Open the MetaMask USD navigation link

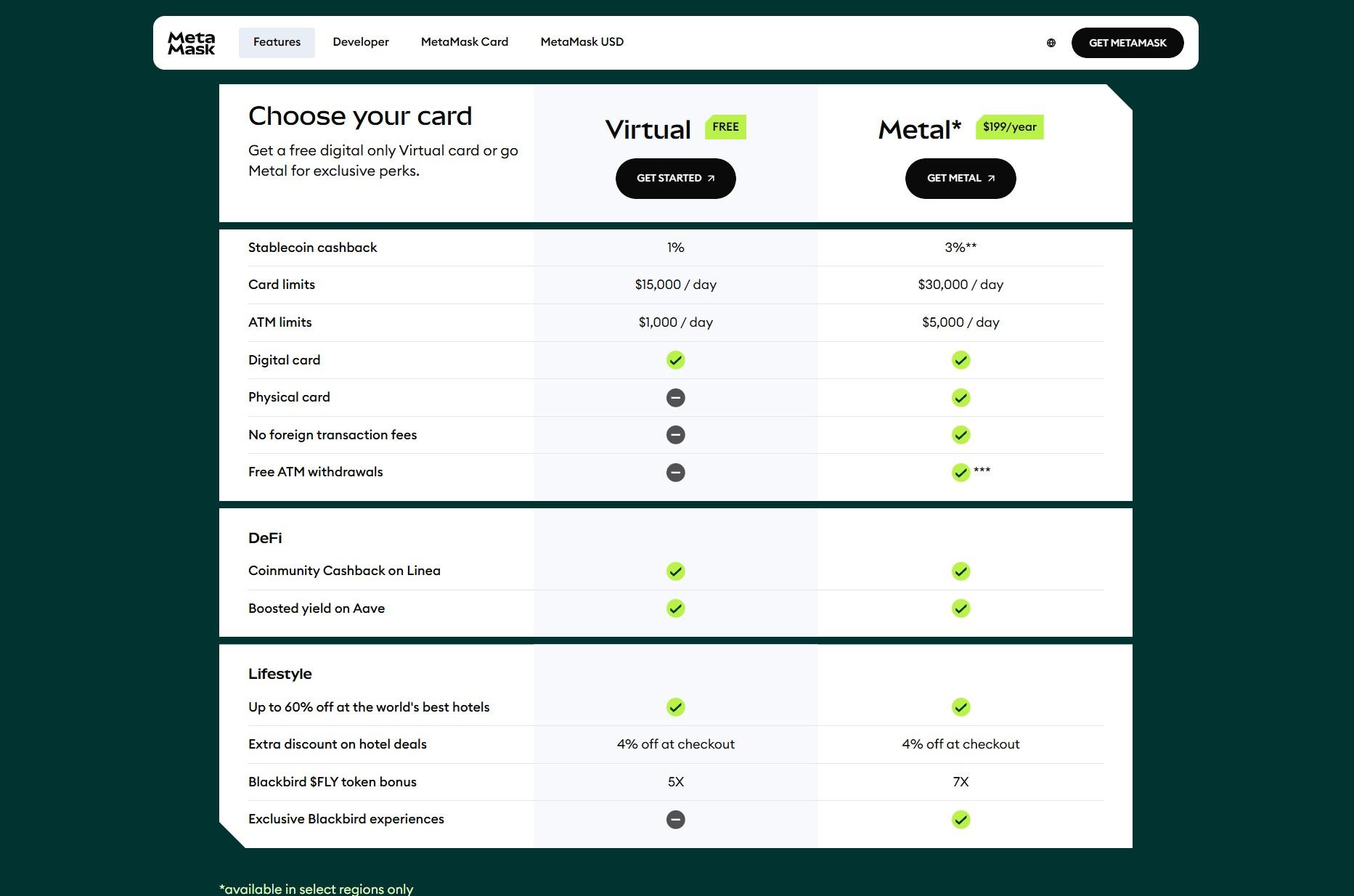(582, 41)
